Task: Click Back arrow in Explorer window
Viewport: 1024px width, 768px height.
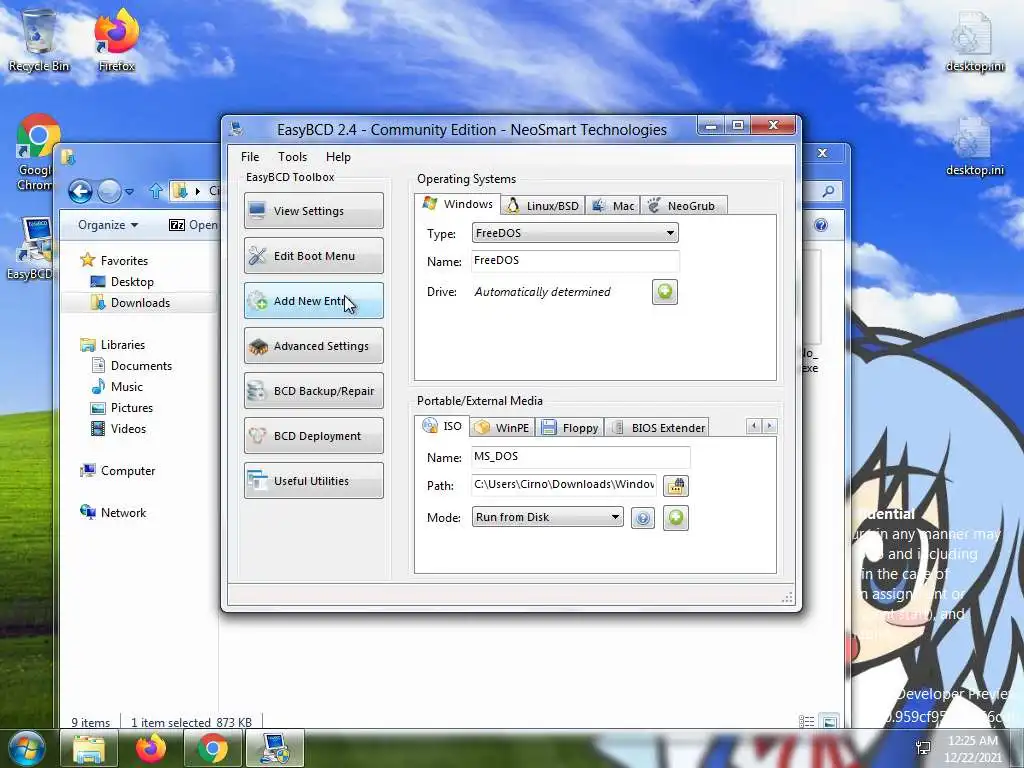Action: click(x=80, y=191)
